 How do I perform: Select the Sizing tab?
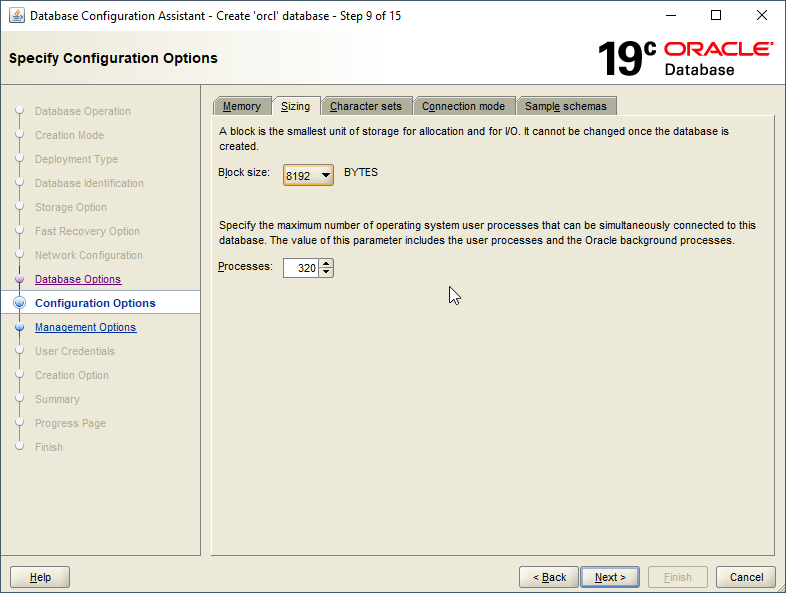point(295,106)
